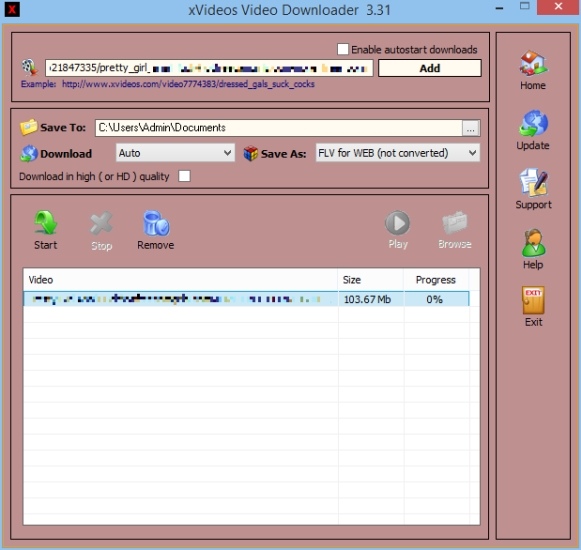Click the Progress column header
Screen dimensions: 581x550
[436, 280]
